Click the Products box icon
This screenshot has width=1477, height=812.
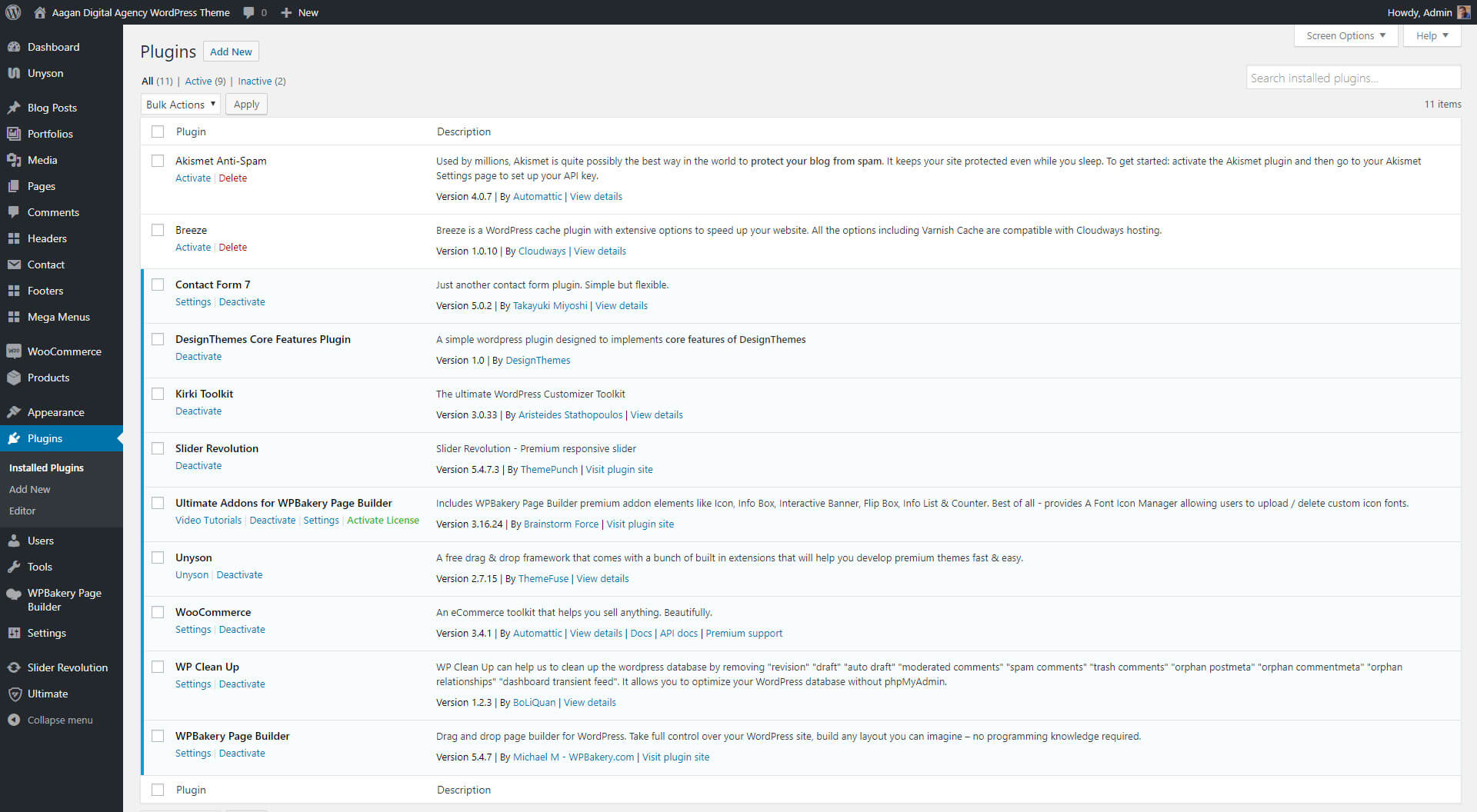14,378
